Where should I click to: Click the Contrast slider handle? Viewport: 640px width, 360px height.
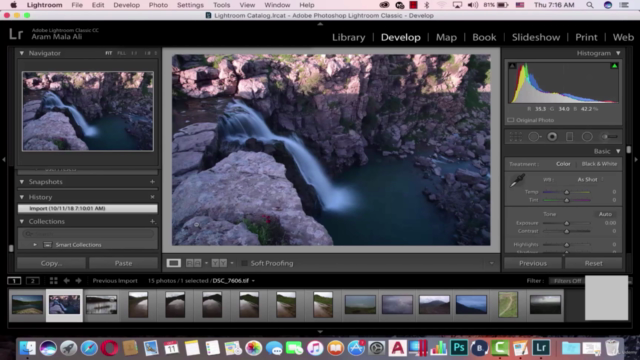point(567,231)
